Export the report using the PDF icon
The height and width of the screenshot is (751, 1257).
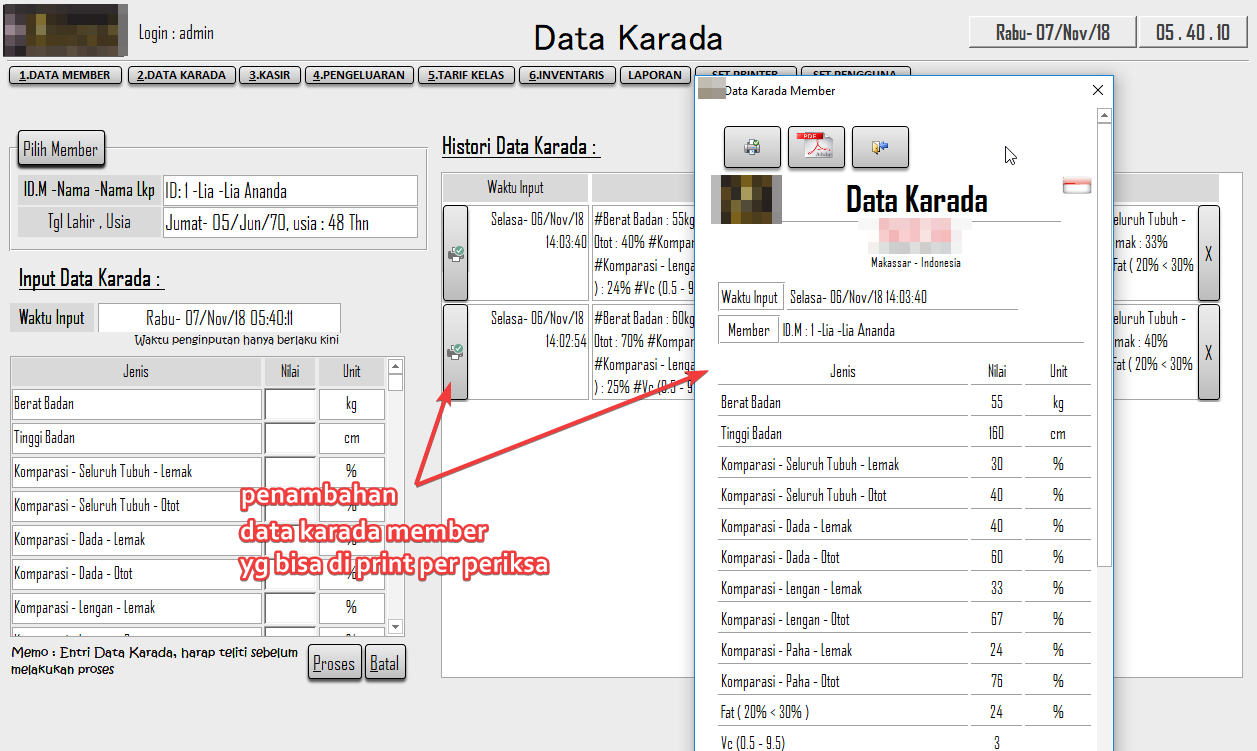point(816,148)
